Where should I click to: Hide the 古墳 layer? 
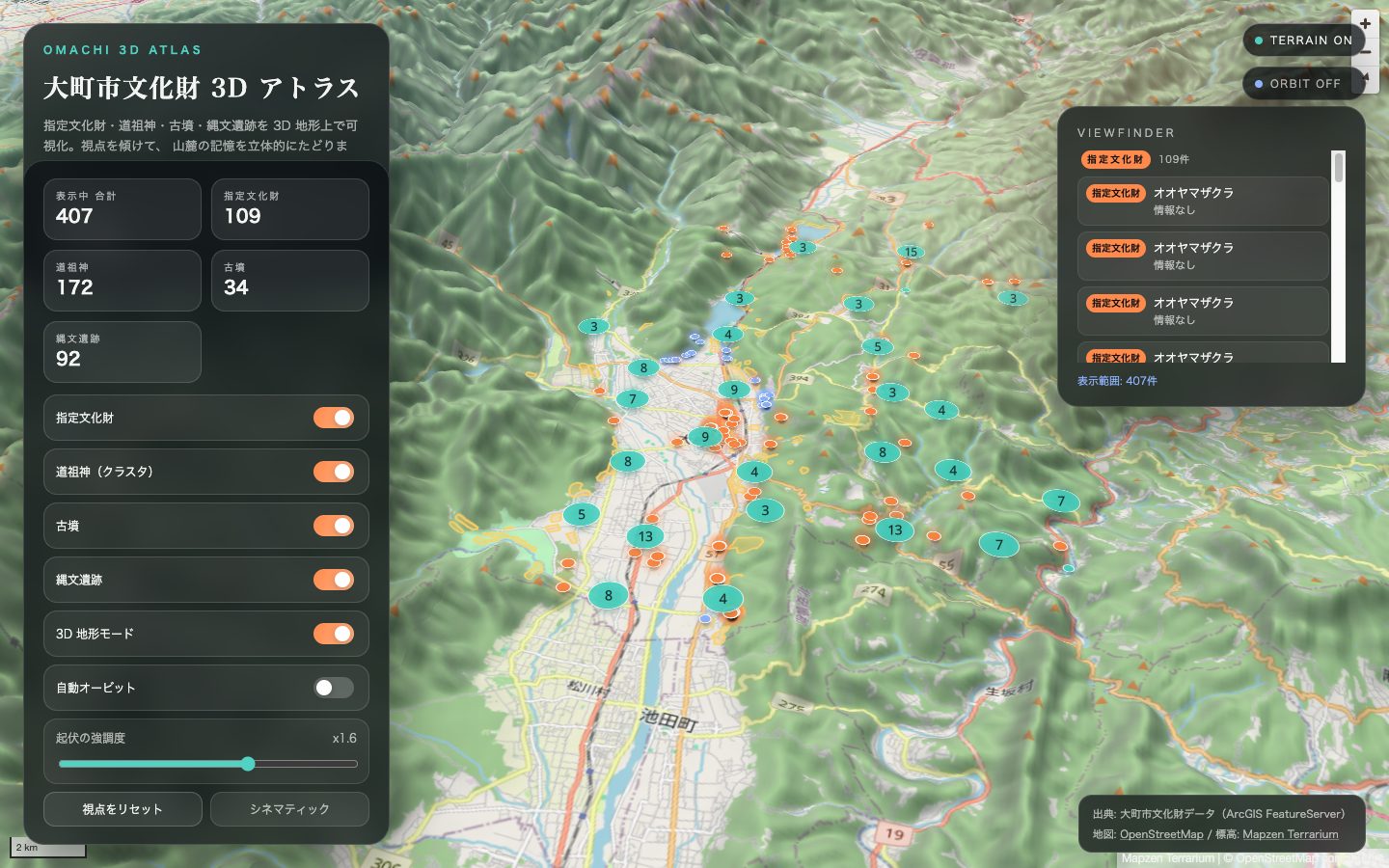point(334,526)
